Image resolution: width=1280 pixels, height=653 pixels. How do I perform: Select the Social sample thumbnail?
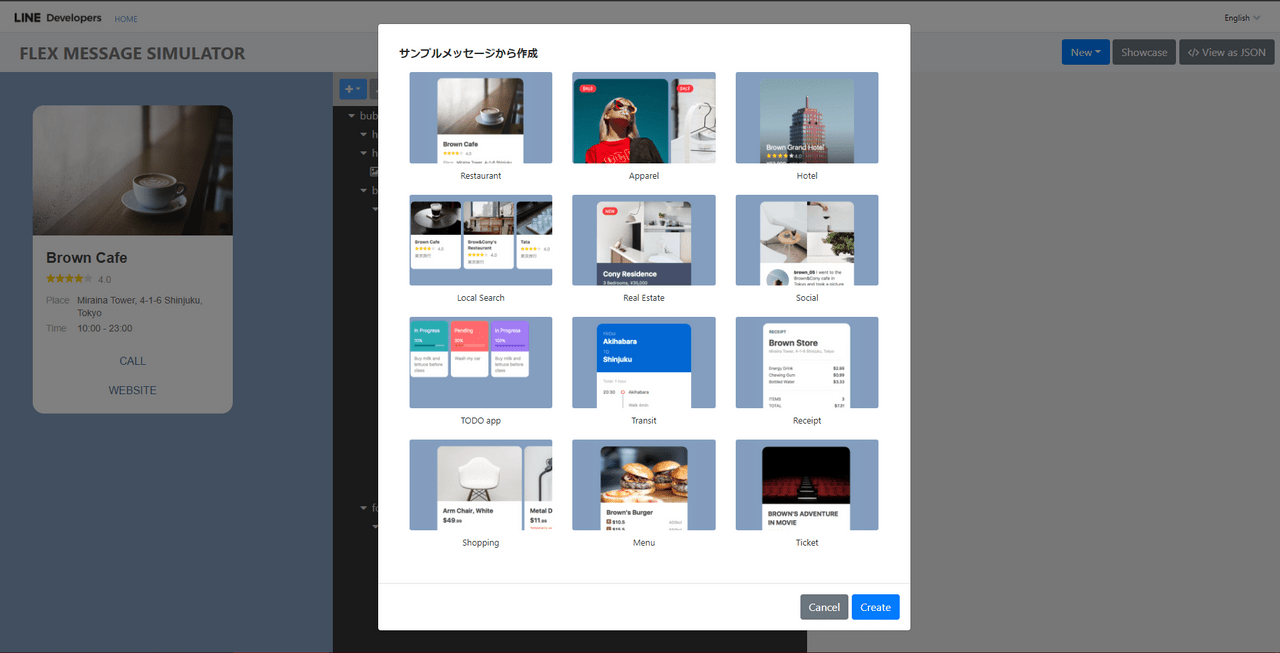click(807, 240)
